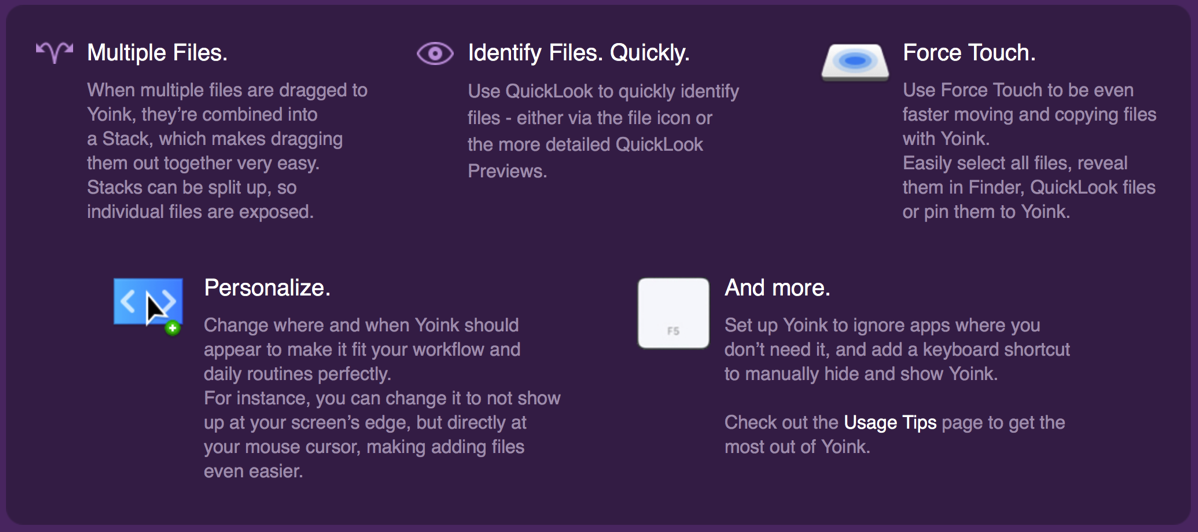This screenshot has height=532, width=1198.
Task: Click the "Identify Files. Quickly." heading
Action: (x=579, y=53)
